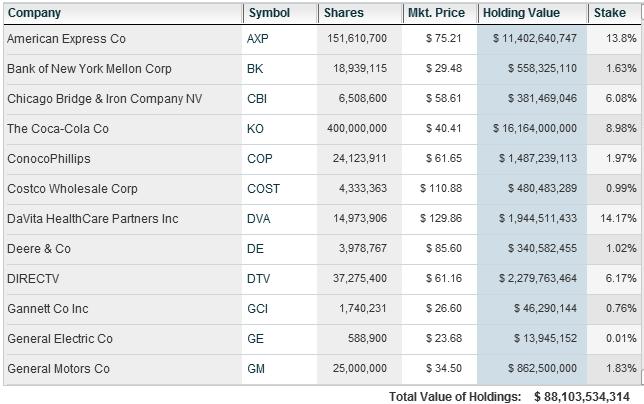Click General Electric Co company name
644x404 pixels.
coord(60,339)
